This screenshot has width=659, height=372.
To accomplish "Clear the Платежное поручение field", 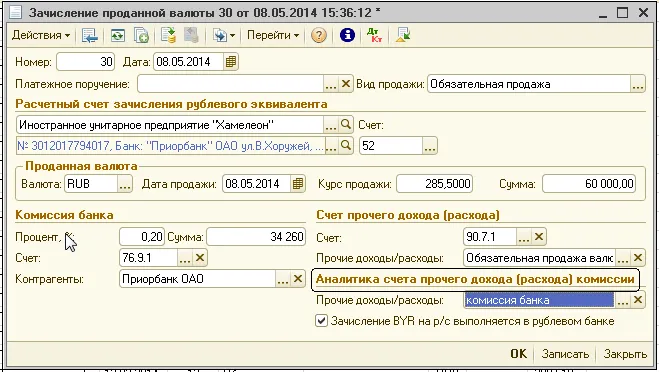I will pos(345,84).
